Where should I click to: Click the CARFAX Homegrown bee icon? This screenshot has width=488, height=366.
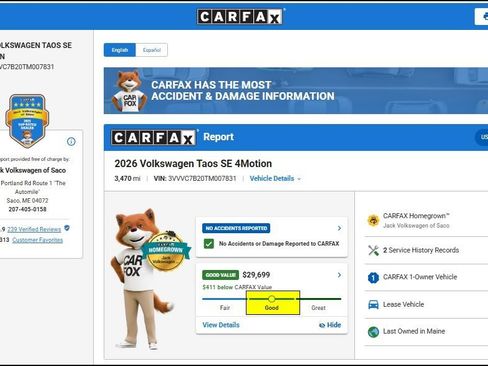(x=373, y=220)
